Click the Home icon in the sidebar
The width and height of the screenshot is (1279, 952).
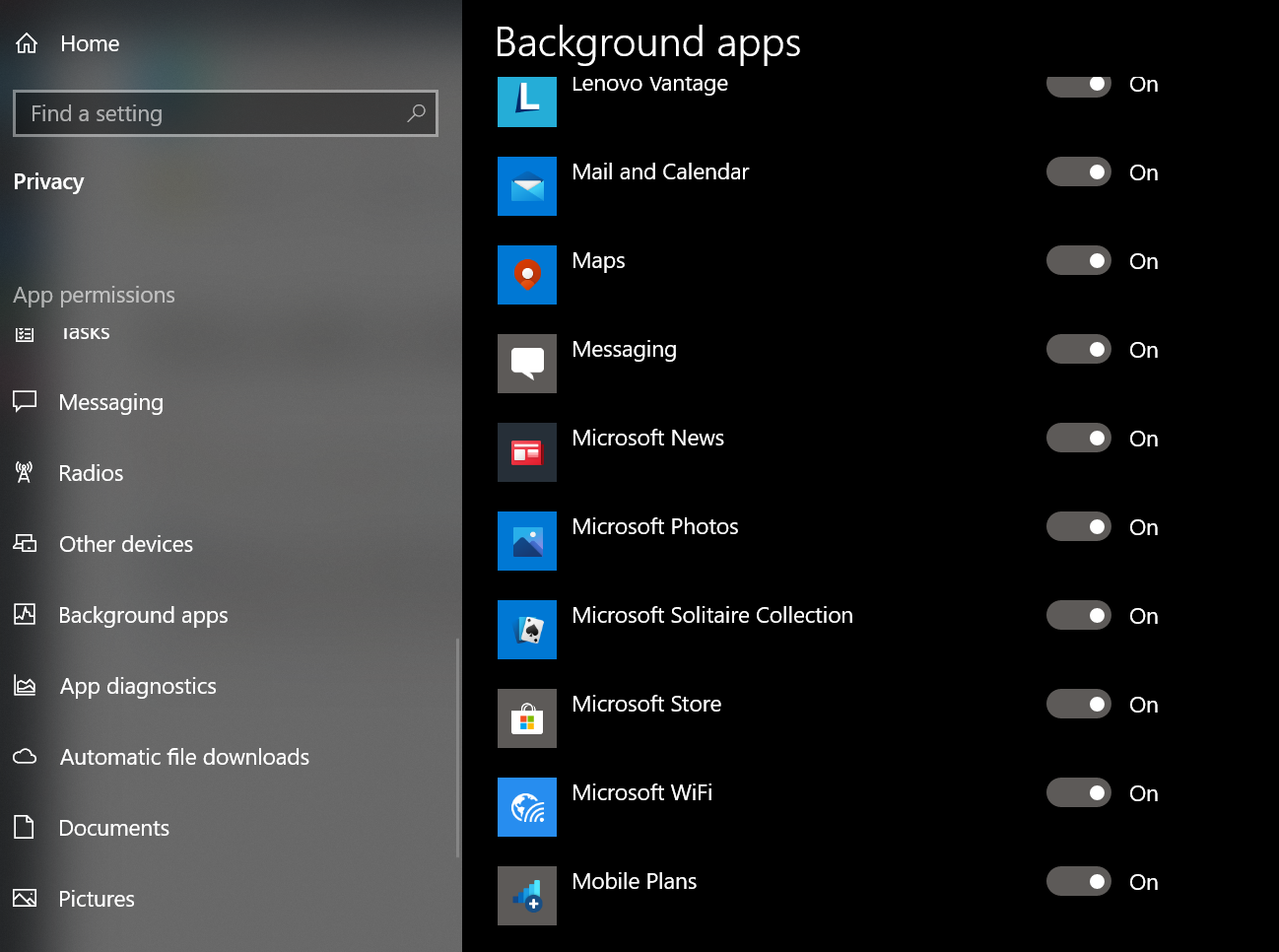pyautogui.click(x=27, y=43)
